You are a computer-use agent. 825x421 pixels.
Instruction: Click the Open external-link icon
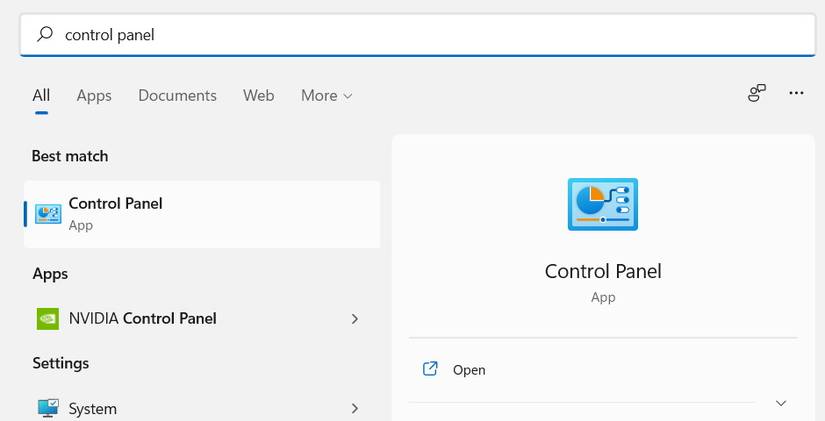[x=431, y=369]
